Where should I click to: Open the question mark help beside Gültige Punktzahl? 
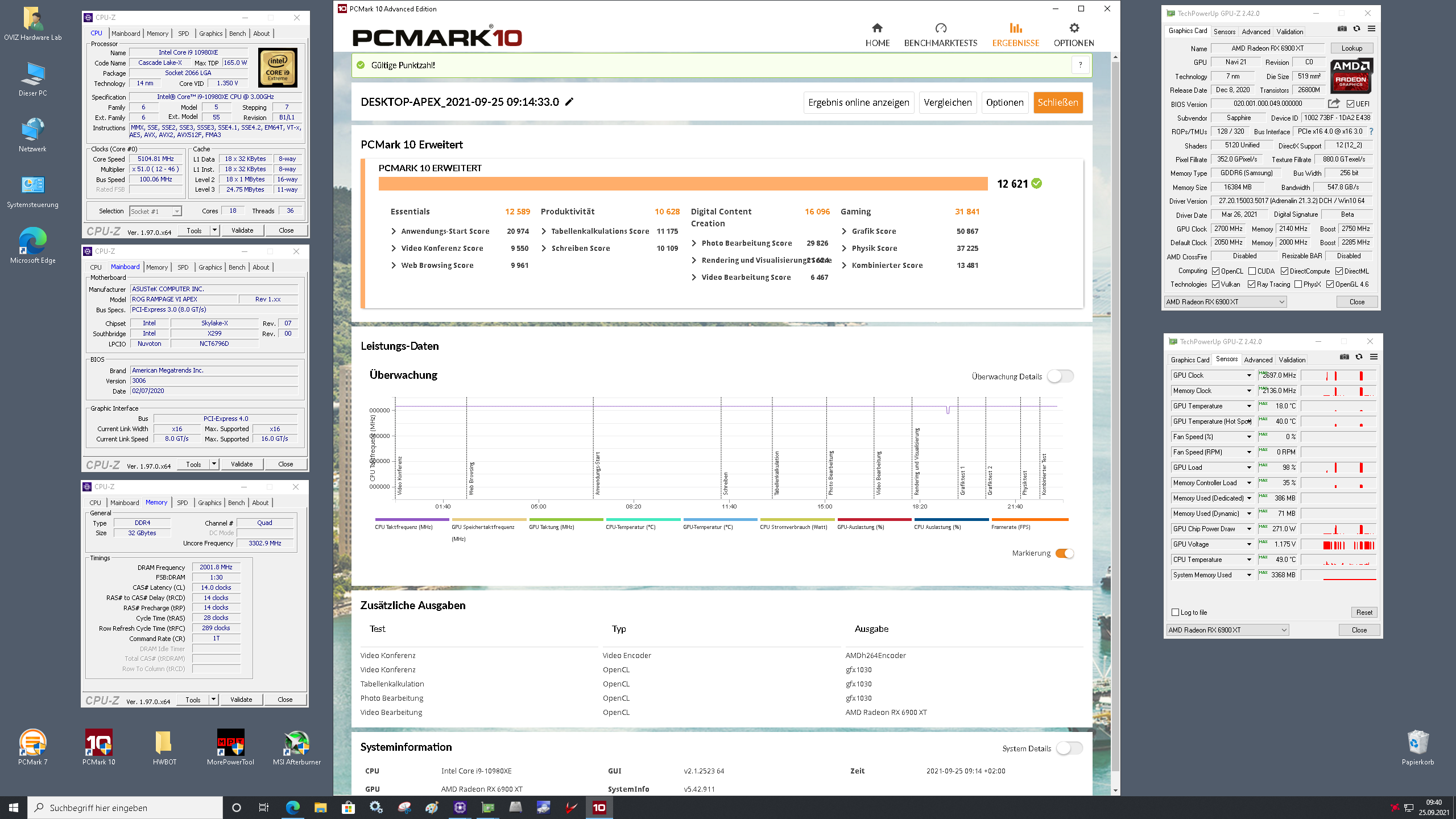(x=1080, y=65)
